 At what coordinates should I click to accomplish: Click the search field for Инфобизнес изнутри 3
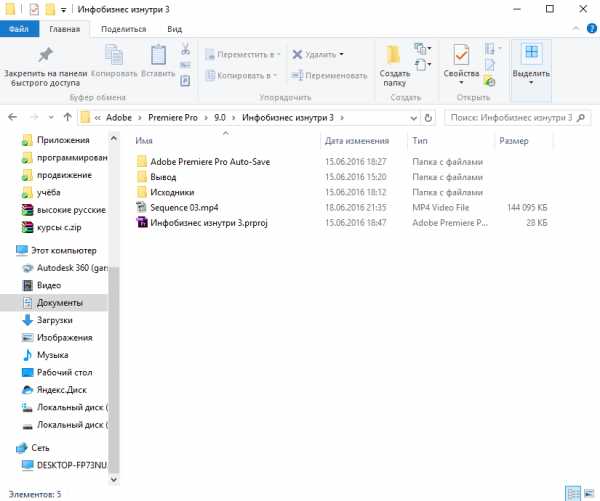pyautogui.click(x=510, y=118)
